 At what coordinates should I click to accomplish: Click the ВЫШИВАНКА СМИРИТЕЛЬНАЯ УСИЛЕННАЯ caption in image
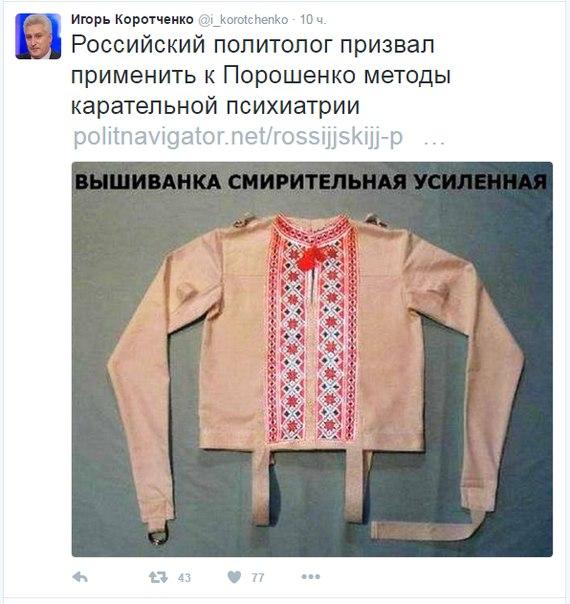pos(311,182)
